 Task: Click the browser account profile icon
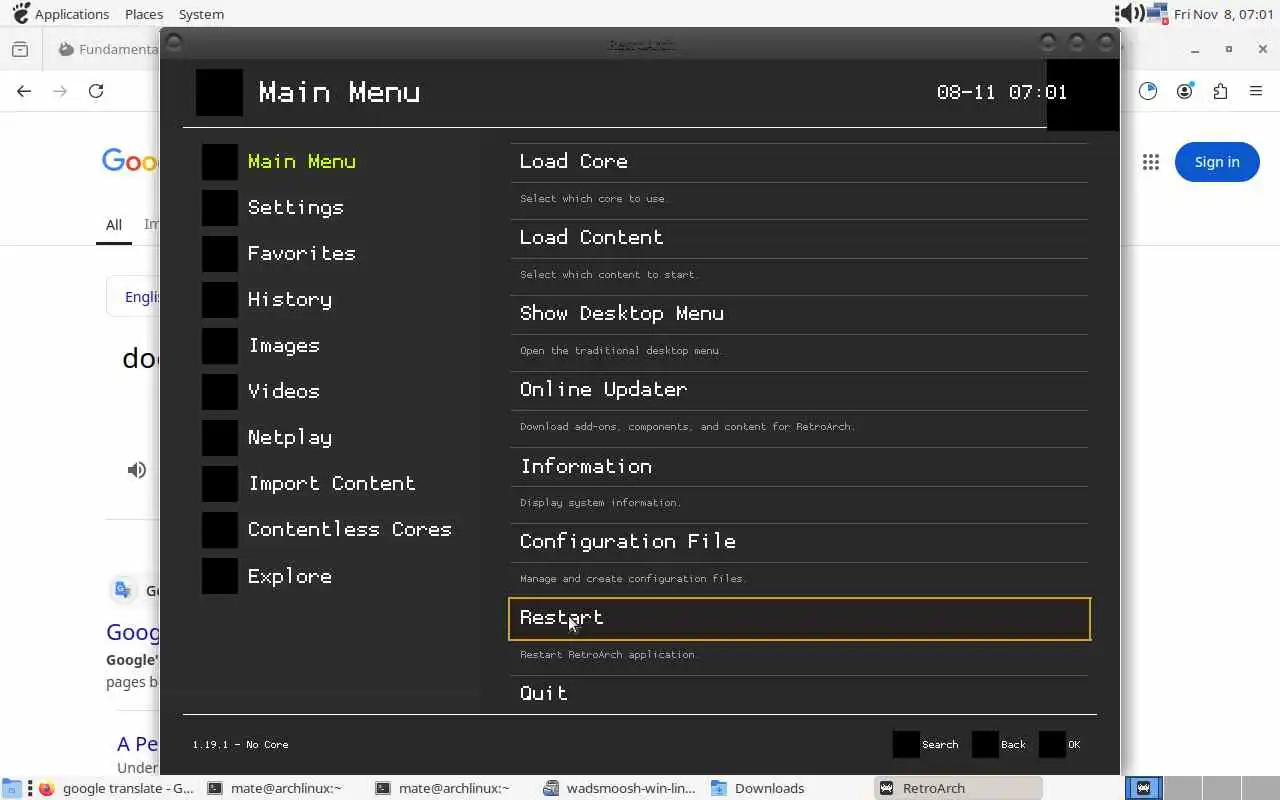coord(1185,91)
